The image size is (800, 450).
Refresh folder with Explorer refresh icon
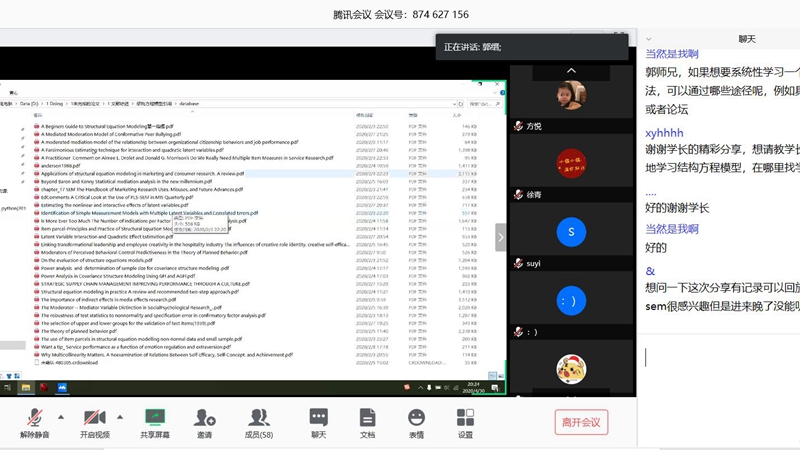tap(461, 104)
